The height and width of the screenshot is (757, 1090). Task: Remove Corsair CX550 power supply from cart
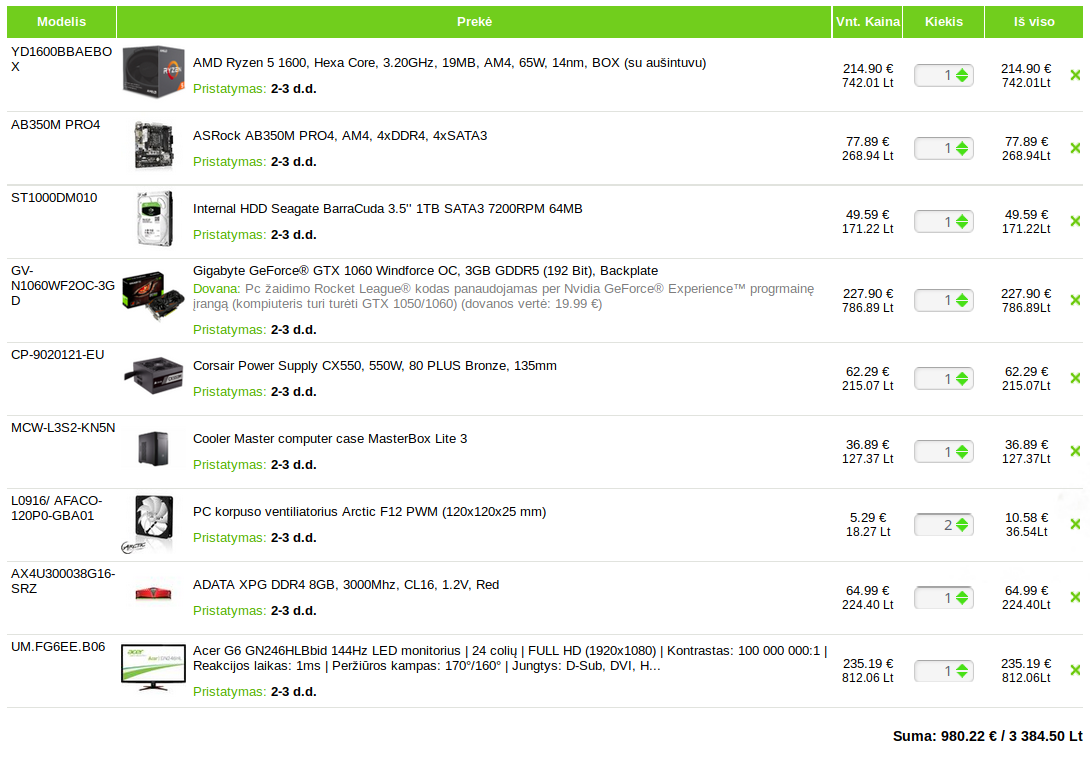pos(1075,378)
